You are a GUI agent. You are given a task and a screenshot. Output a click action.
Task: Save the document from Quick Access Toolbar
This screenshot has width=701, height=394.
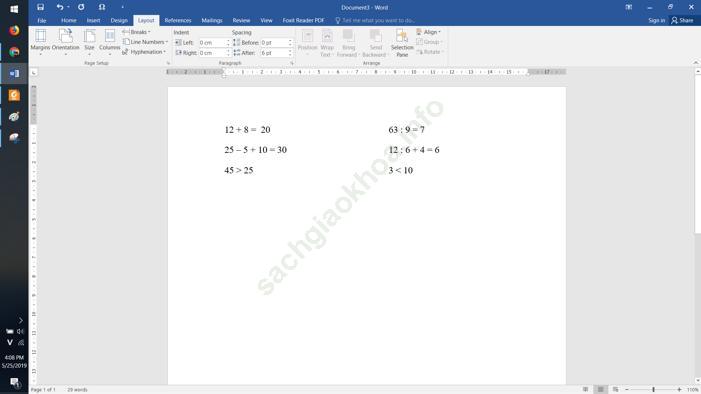pos(40,7)
